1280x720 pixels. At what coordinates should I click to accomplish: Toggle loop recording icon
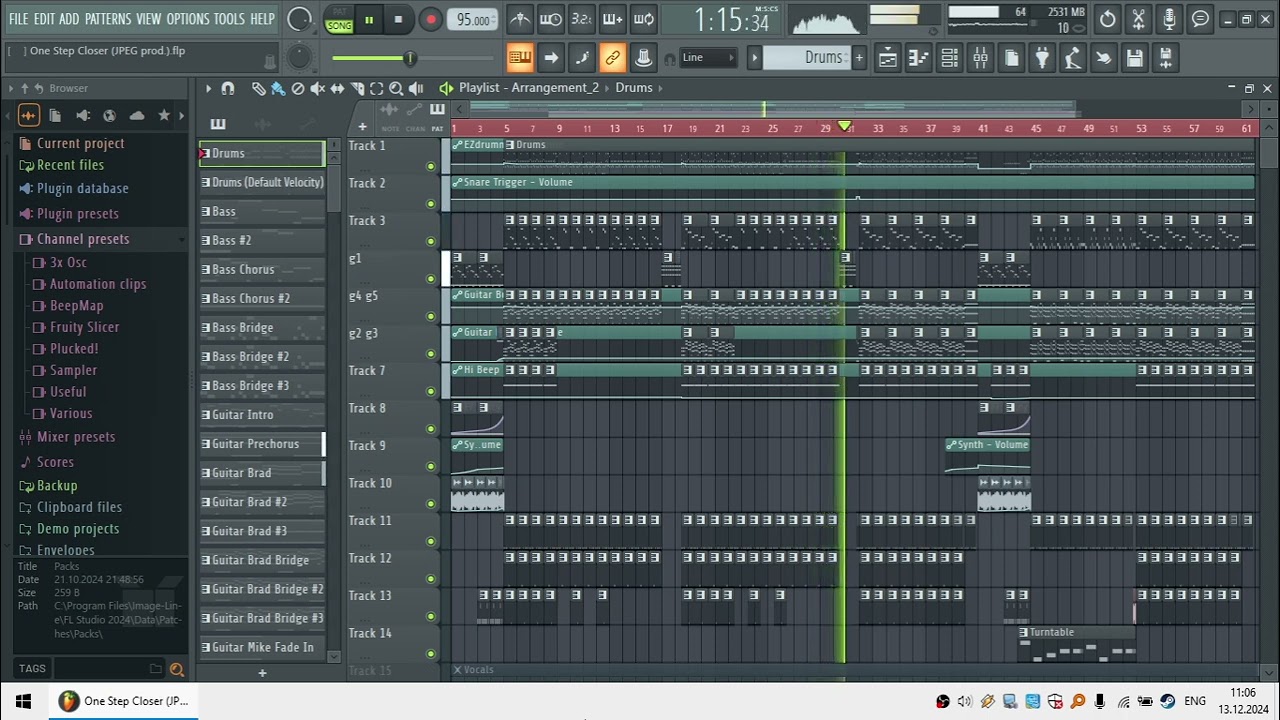[x=644, y=19]
